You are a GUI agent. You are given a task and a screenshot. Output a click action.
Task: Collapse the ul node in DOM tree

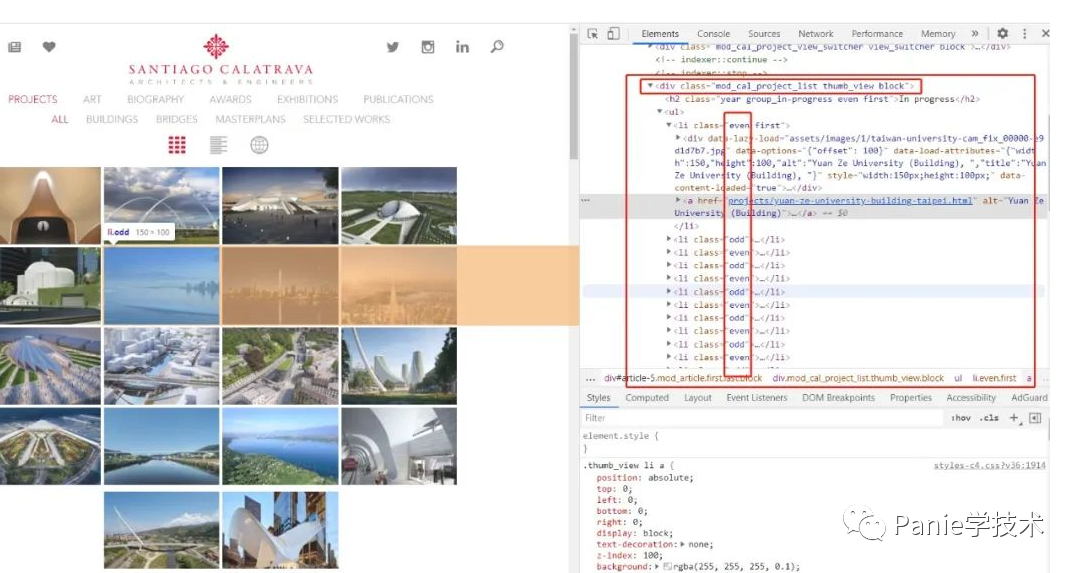[659, 112]
